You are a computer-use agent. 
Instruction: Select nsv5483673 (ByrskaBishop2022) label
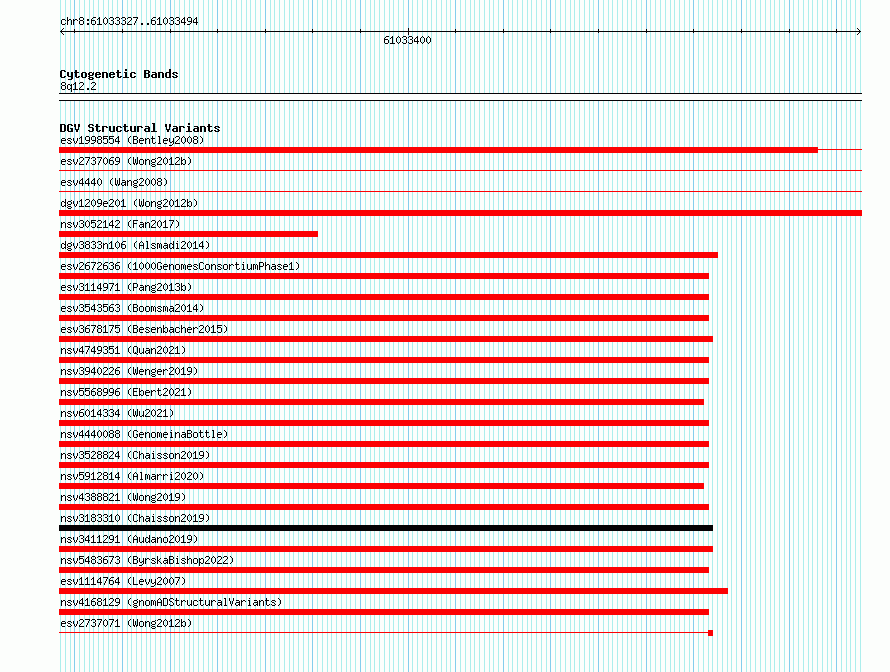(x=147, y=560)
